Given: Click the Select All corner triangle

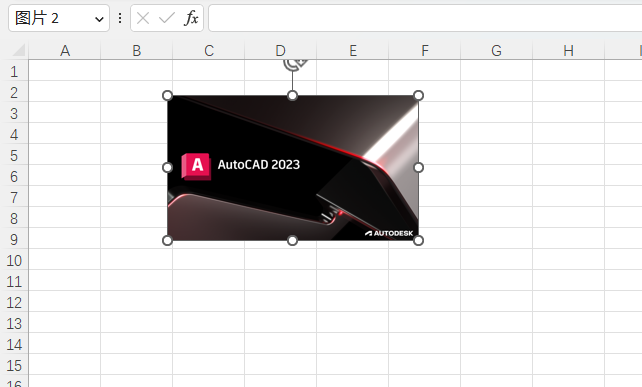Looking at the screenshot, I should click(x=19, y=50).
